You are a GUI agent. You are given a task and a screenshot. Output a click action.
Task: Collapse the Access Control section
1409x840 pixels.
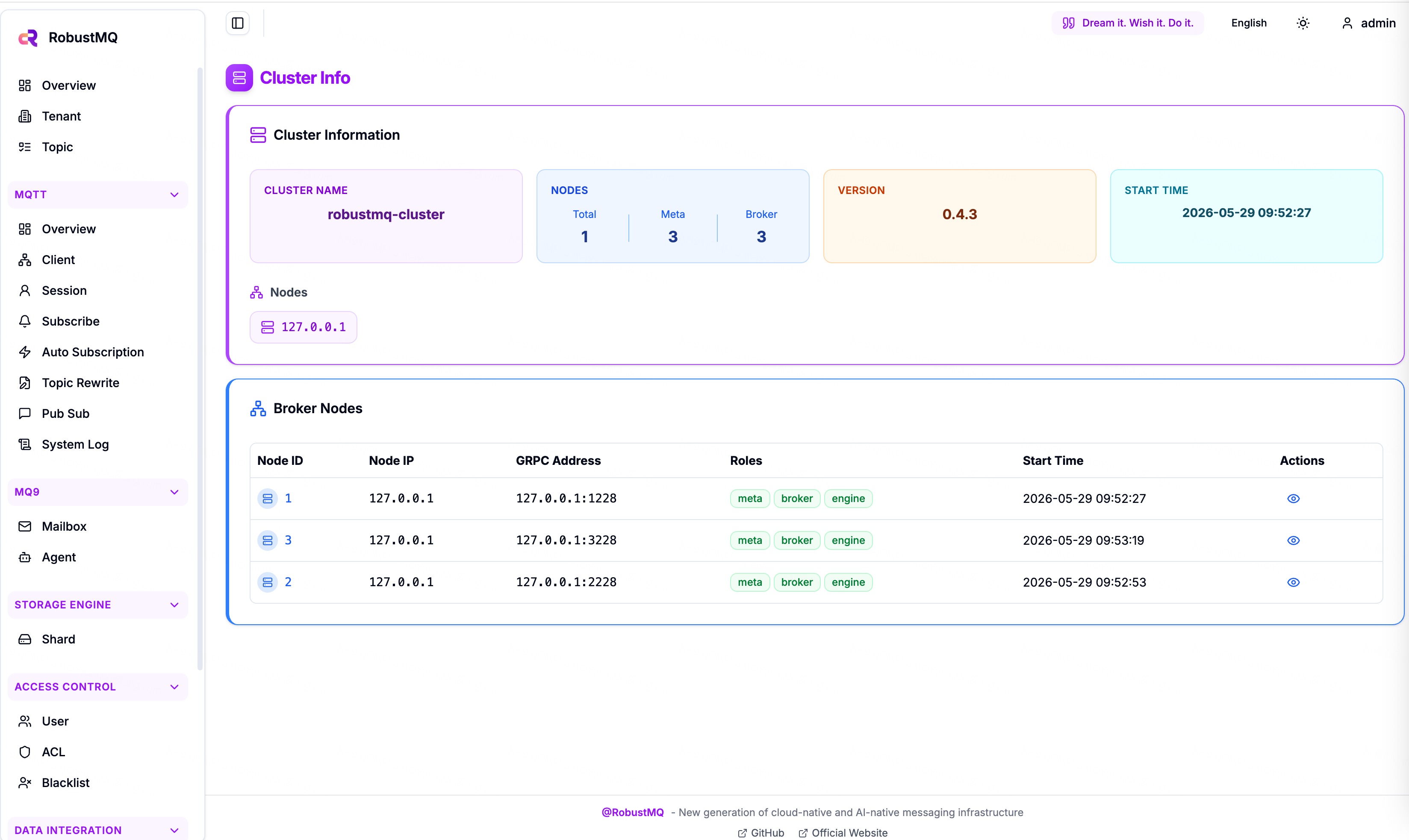pyautogui.click(x=97, y=687)
